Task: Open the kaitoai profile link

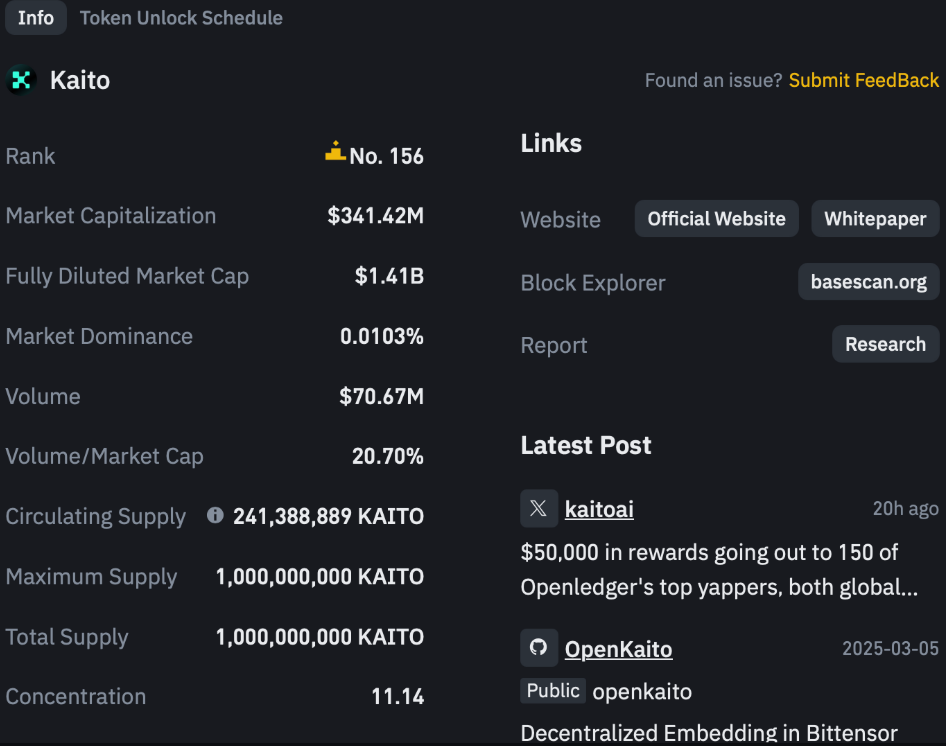Action: coord(599,509)
